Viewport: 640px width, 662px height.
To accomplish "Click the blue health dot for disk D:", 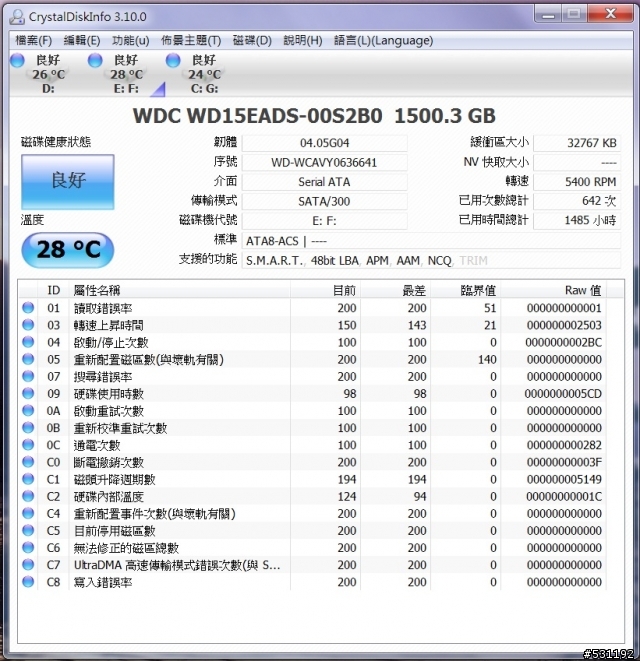I will pyautogui.click(x=17, y=60).
